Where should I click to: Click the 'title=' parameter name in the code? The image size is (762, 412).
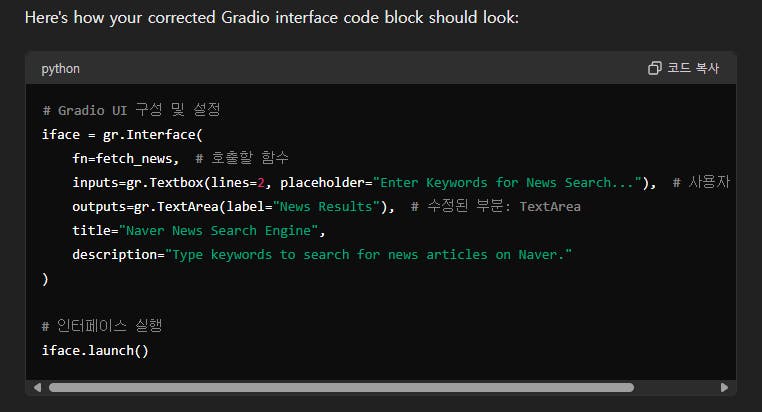click(x=95, y=230)
